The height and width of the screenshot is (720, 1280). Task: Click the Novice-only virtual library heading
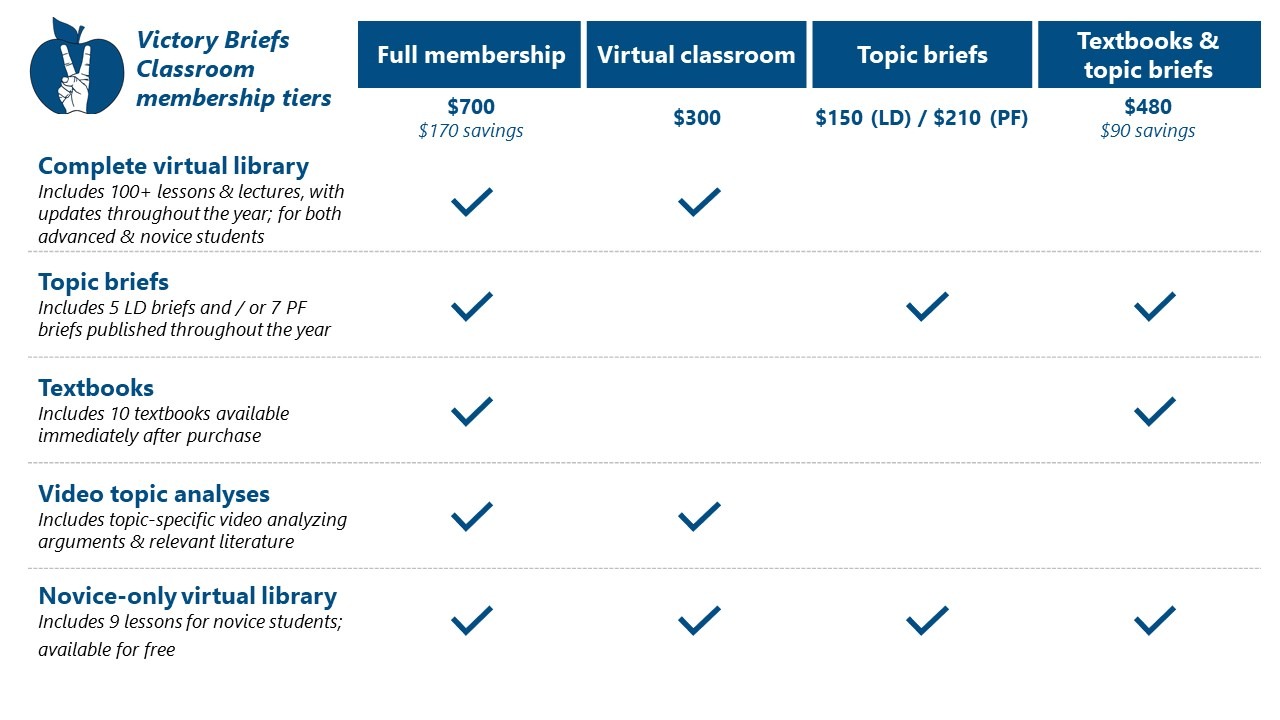188,596
